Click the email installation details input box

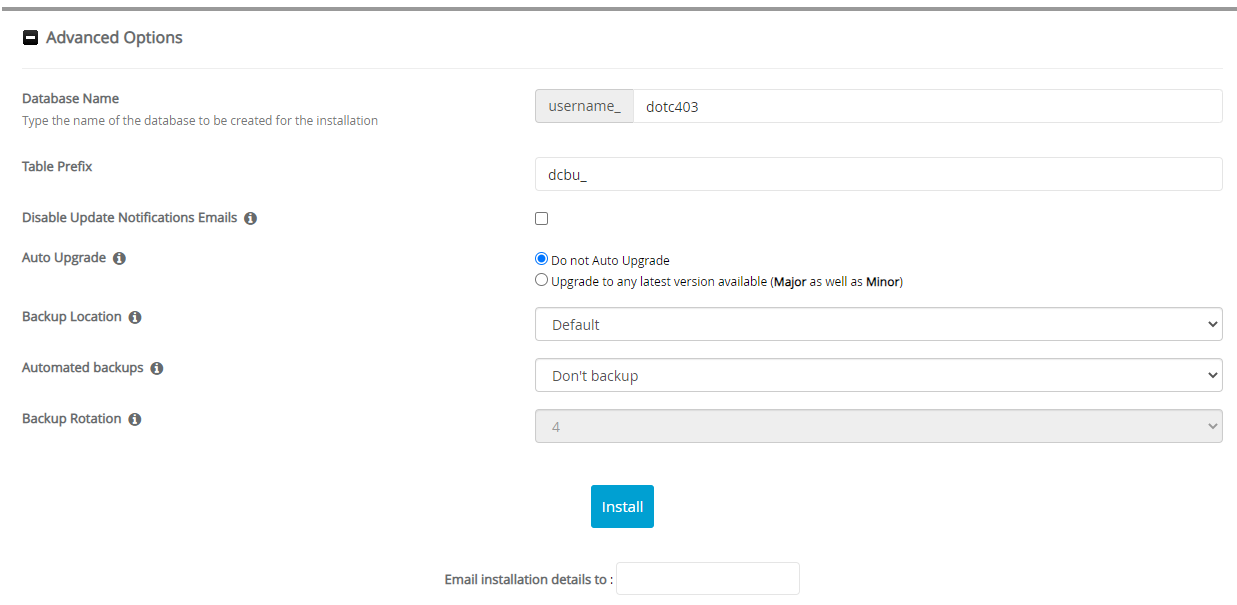click(707, 578)
